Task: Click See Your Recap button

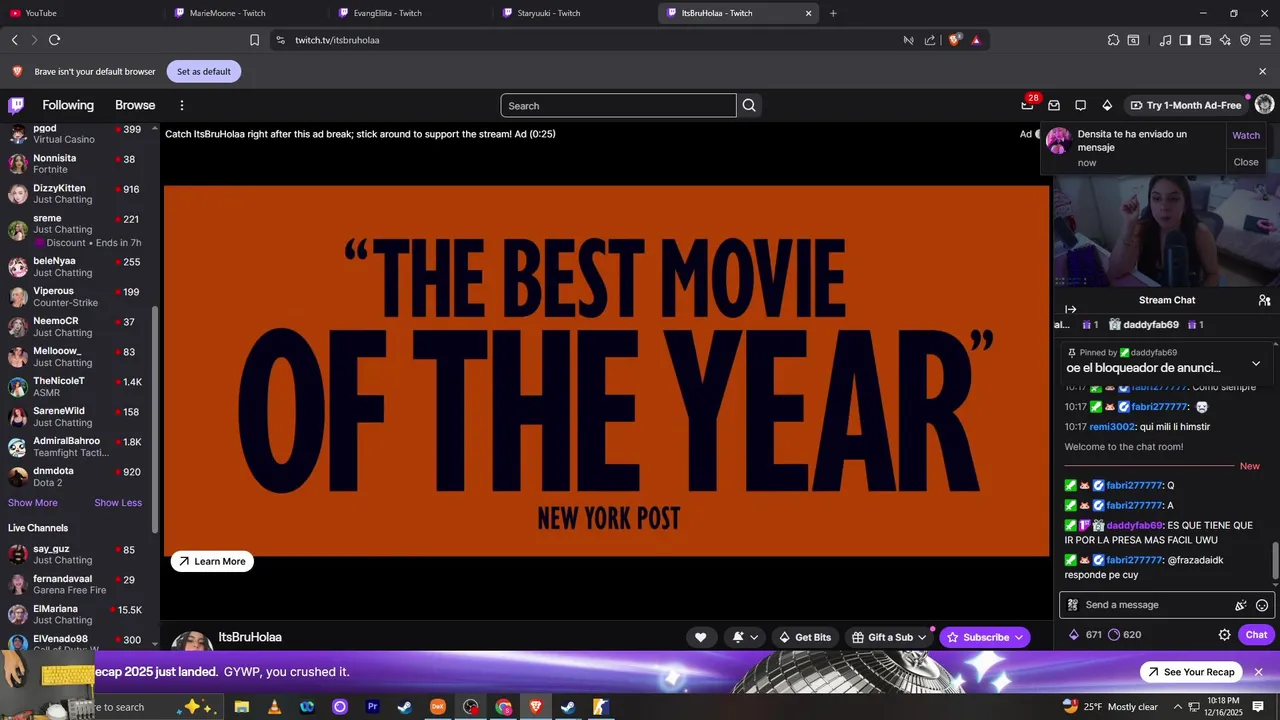Action: (x=1191, y=672)
